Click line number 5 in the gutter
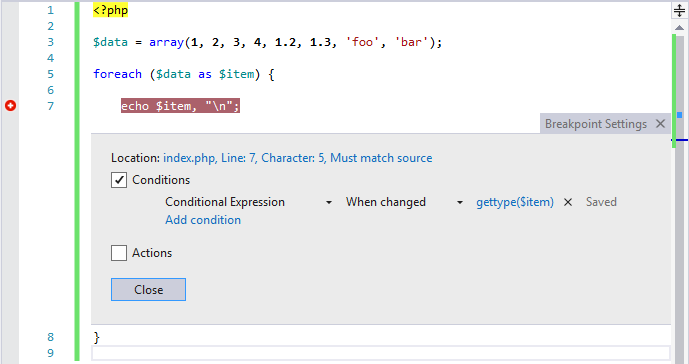This screenshot has height=364, width=689. point(51,74)
